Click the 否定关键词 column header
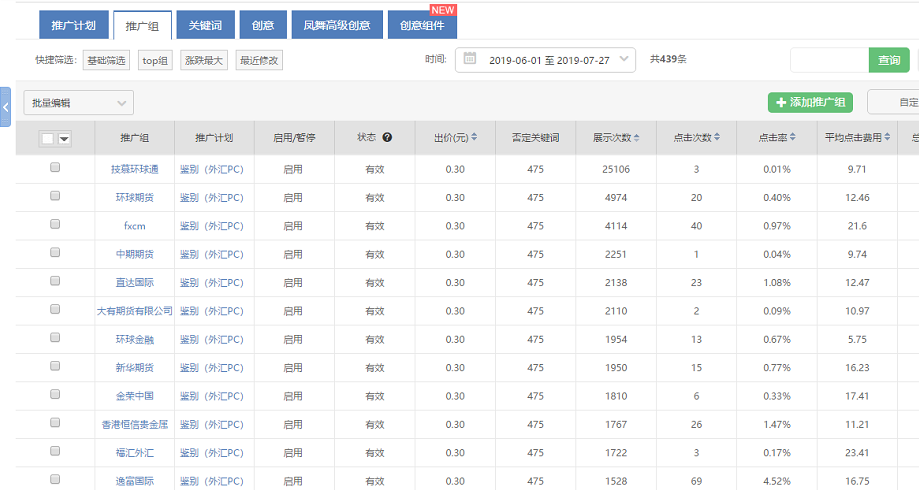This screenshot has width=919, height=490. pyautogui.click(x=535, y=138)
